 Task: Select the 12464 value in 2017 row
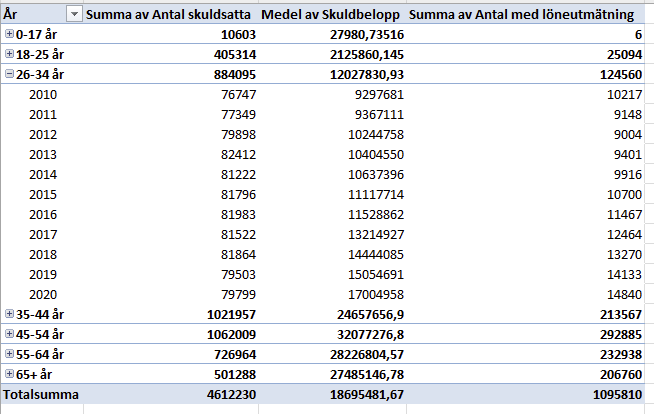pos(624,235)
